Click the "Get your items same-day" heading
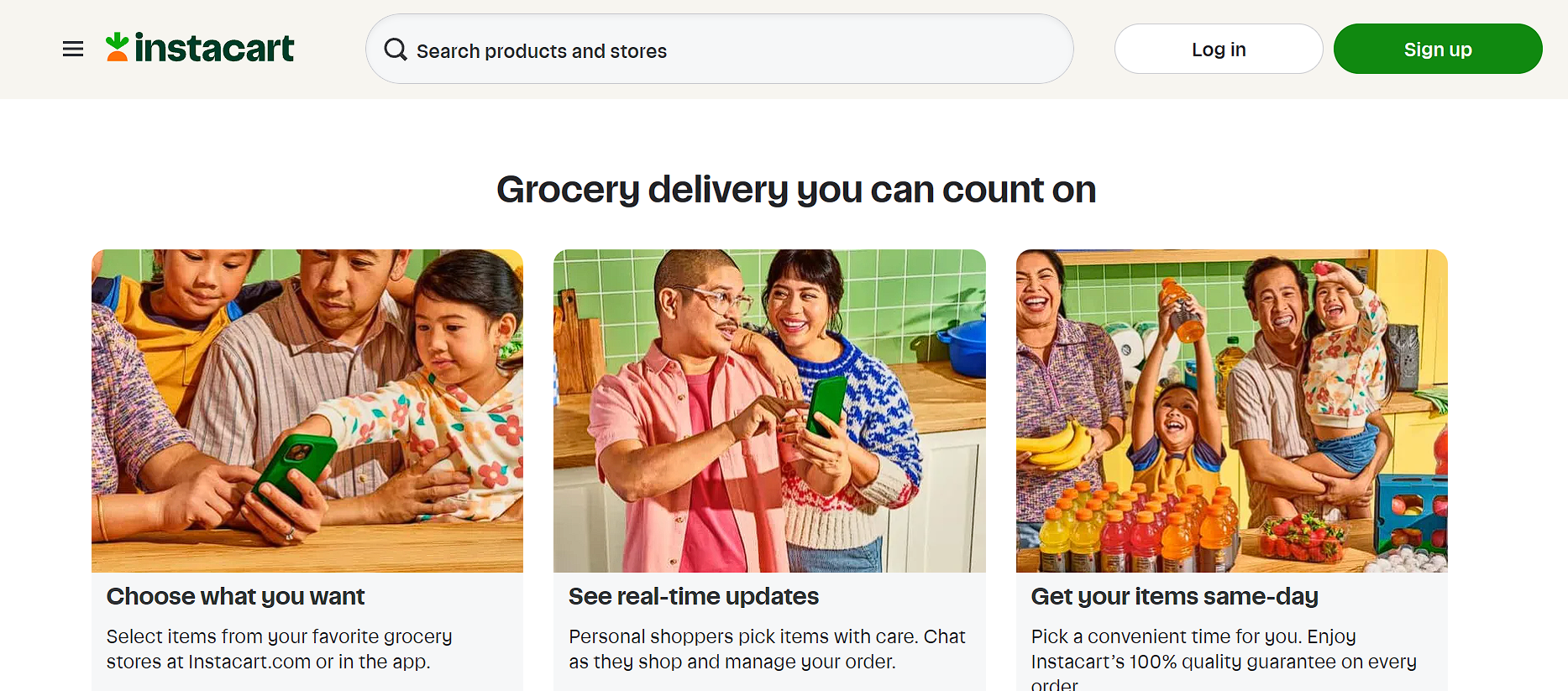 [x=1175, y=596]
